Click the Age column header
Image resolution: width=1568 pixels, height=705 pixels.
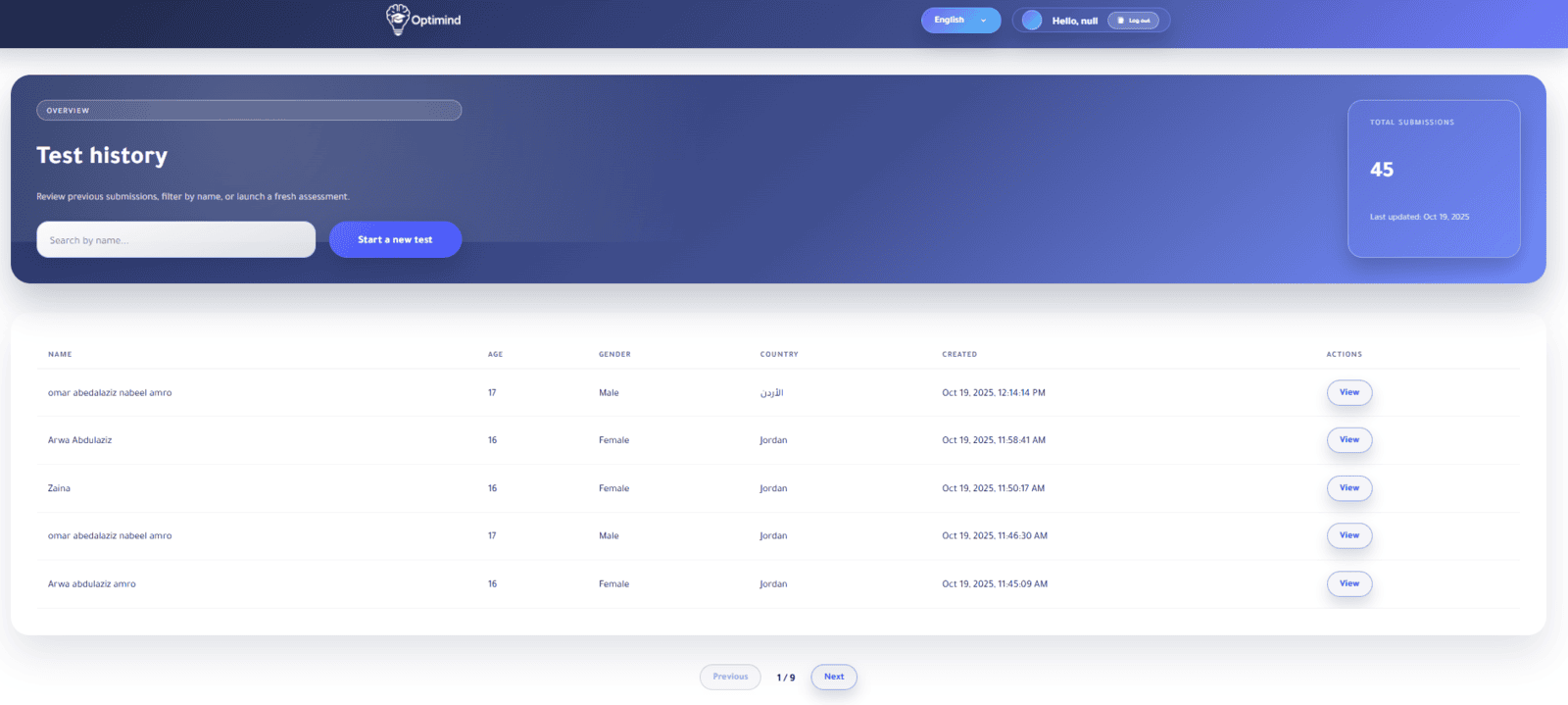(495, 355)
